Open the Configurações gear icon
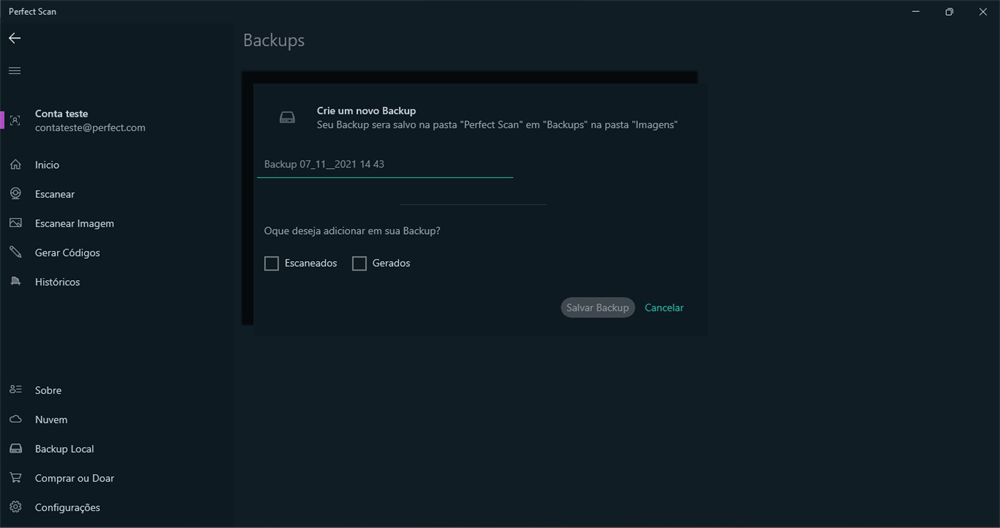Screen dimensions: 1000x528 pos(15,507)
